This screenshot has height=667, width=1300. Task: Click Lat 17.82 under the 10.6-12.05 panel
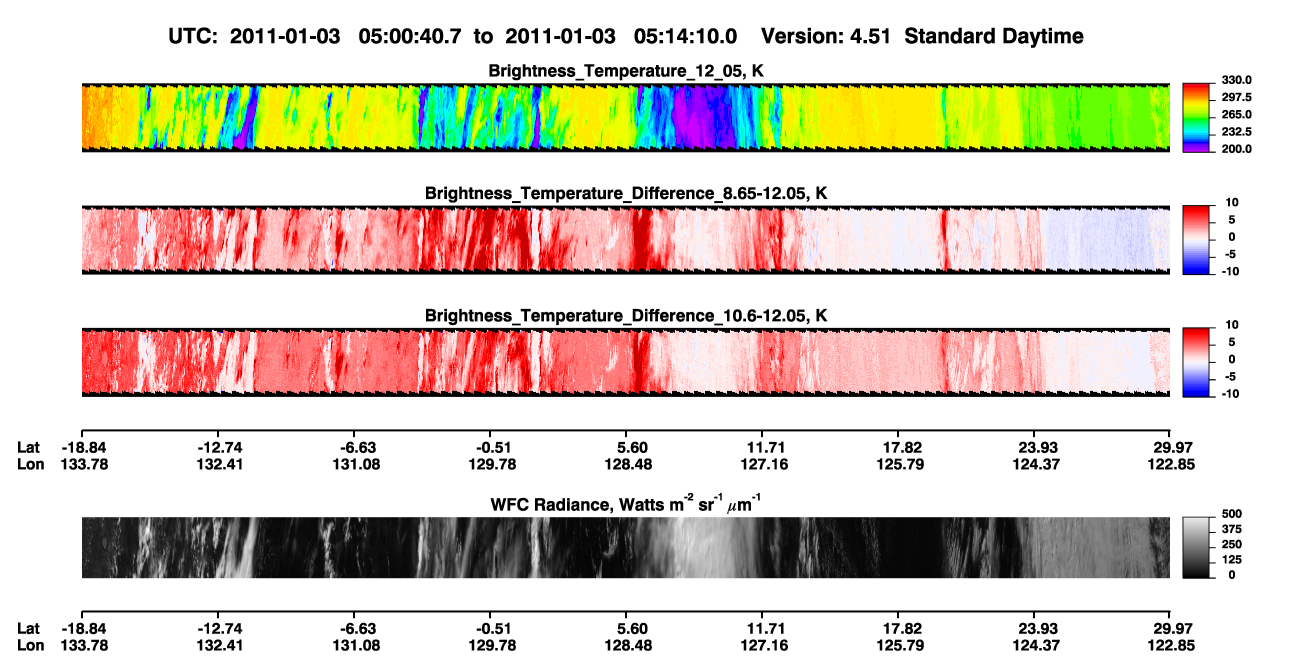tap(898, 447)
